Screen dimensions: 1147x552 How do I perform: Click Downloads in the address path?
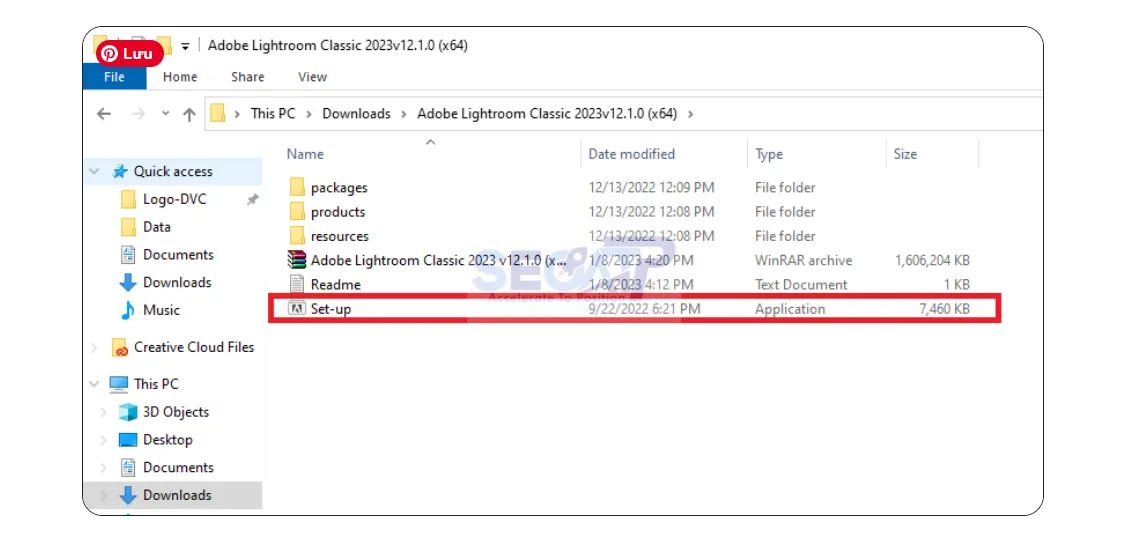tap(356, 113)
